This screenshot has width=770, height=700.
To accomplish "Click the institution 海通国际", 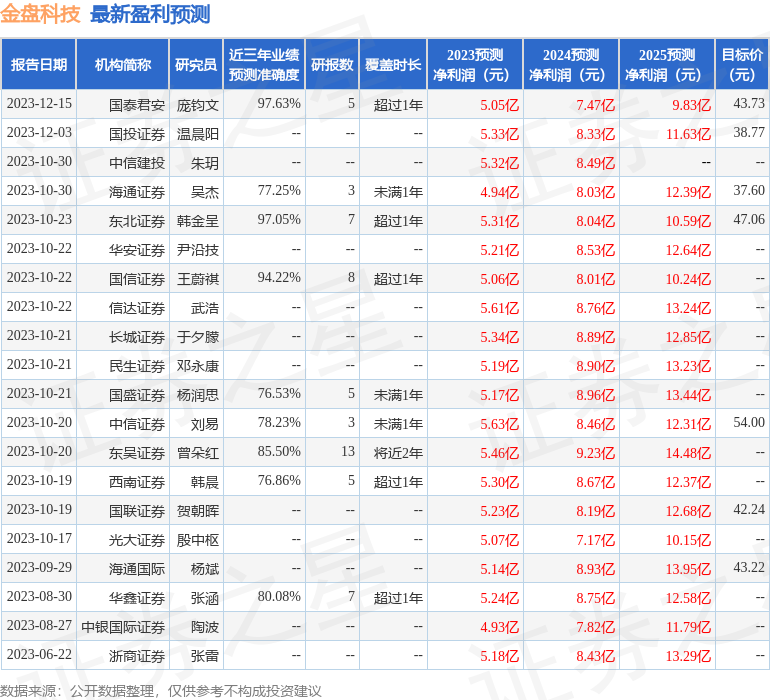I will 137,569.
